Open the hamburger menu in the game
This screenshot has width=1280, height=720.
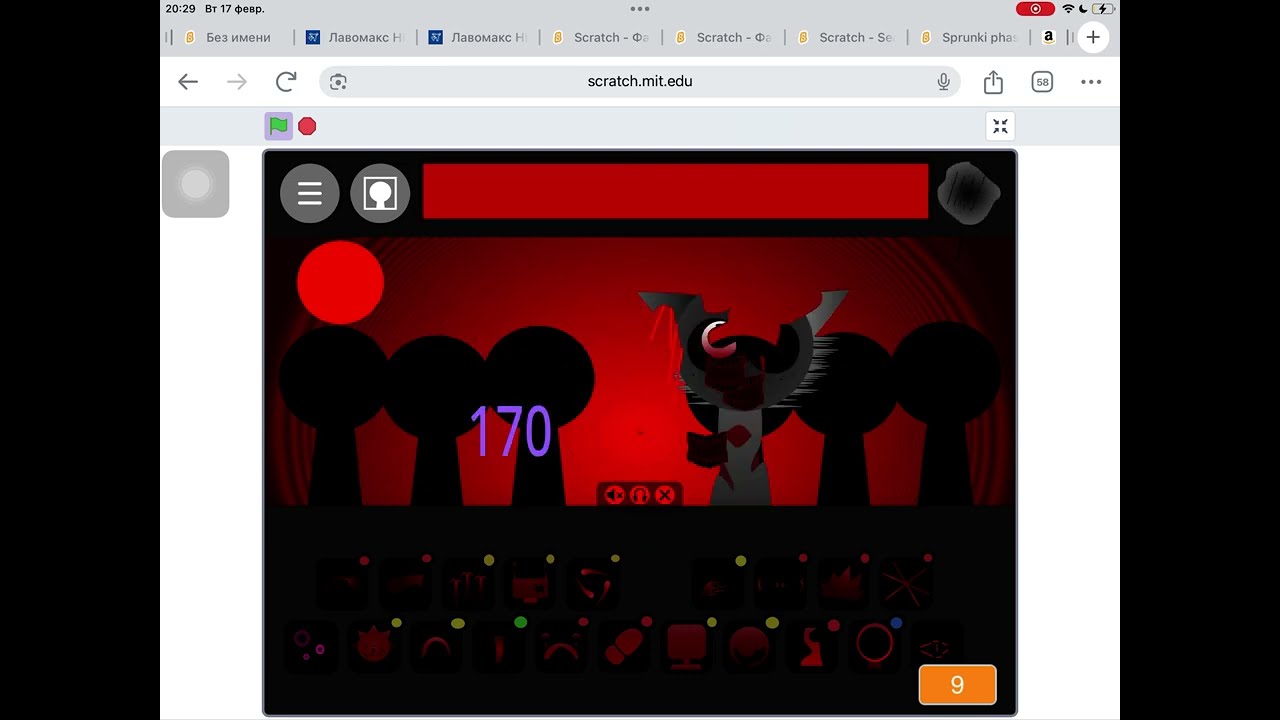pyautogui.click(x=310, y=193)
